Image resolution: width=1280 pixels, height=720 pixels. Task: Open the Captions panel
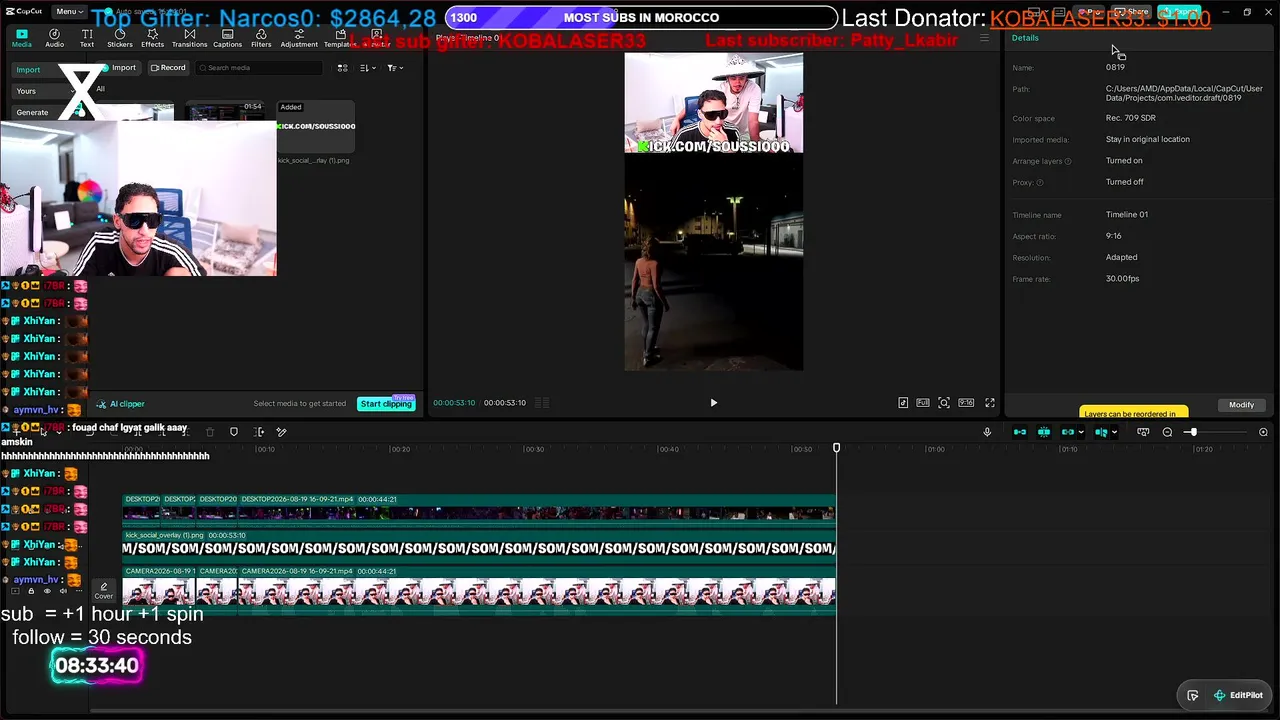[x=227, y=38]
